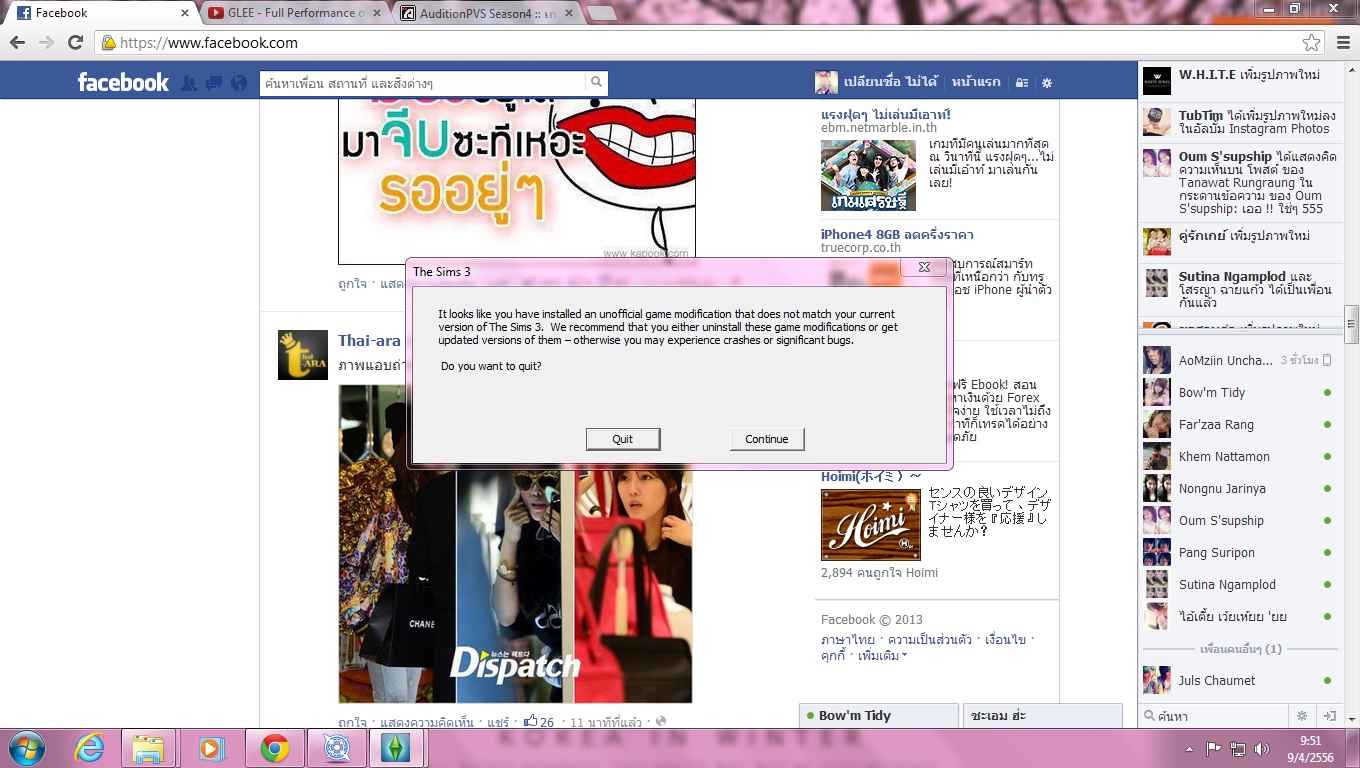Bookmark this page with the star icon

[x=1311, y=42]
